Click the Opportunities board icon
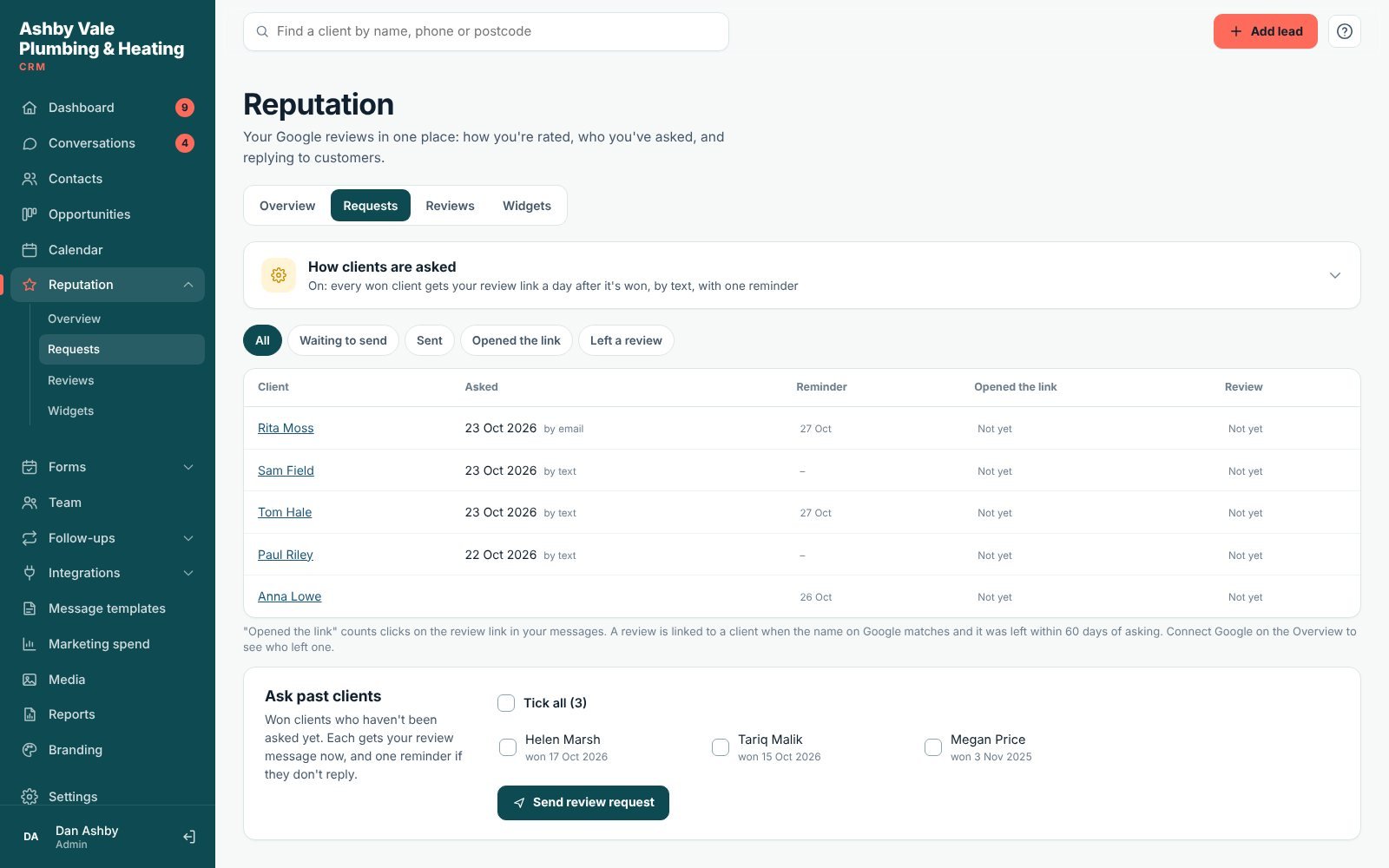Screen dimensions: 1389x868 (30, 214)
